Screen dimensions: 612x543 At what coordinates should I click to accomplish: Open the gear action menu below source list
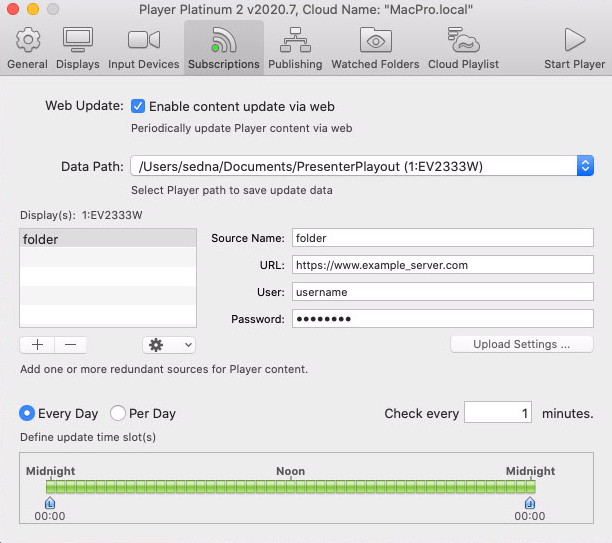169,345
